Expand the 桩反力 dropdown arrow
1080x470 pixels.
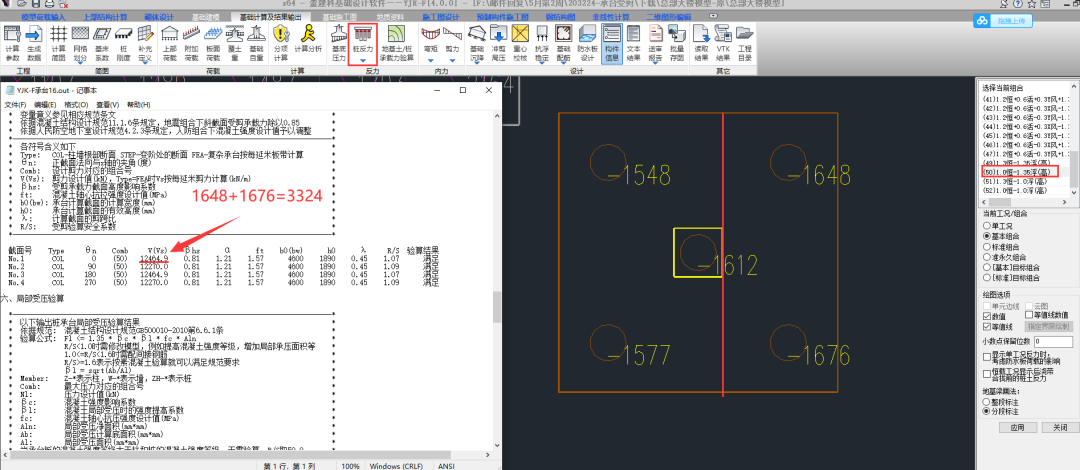pyautogui.click(x=362, y=60)
